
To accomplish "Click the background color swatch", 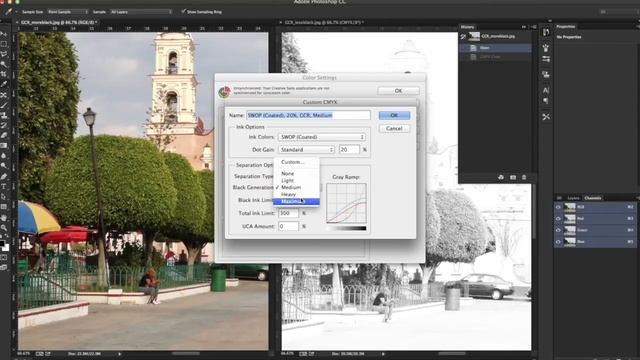I will point(6,247).
